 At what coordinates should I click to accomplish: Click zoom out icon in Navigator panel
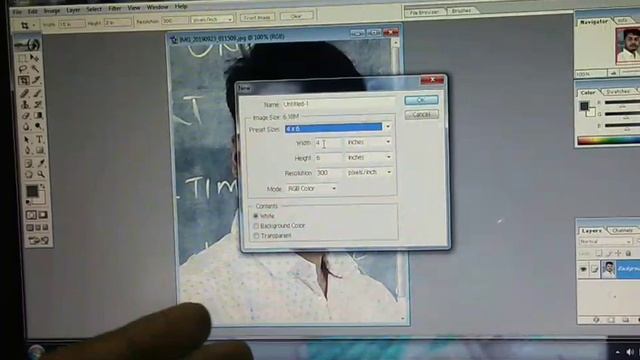coord(613,73)
